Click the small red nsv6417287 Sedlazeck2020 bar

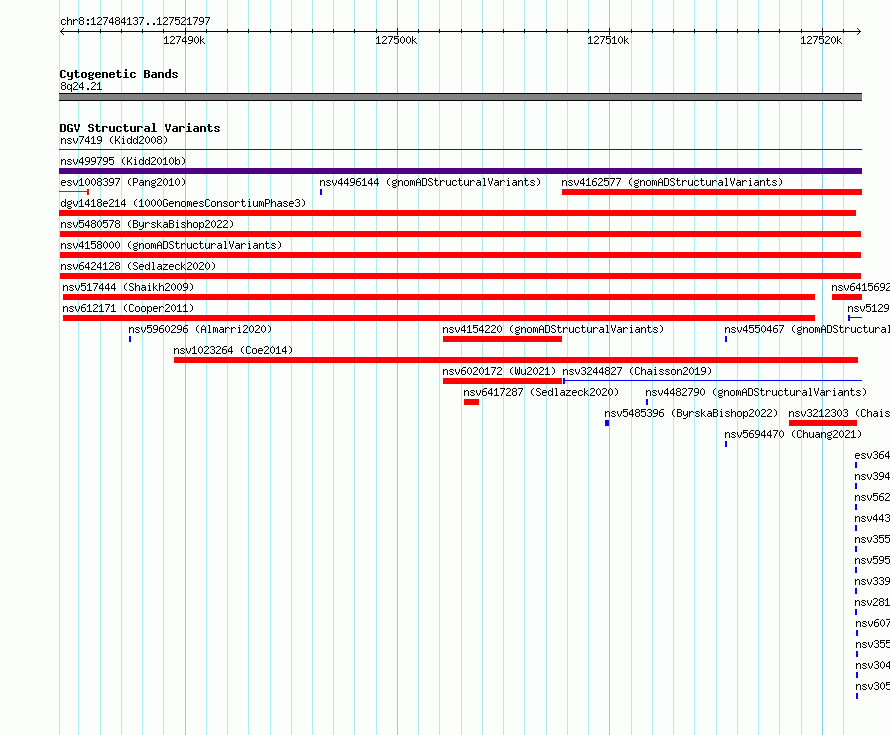point(471,402)
